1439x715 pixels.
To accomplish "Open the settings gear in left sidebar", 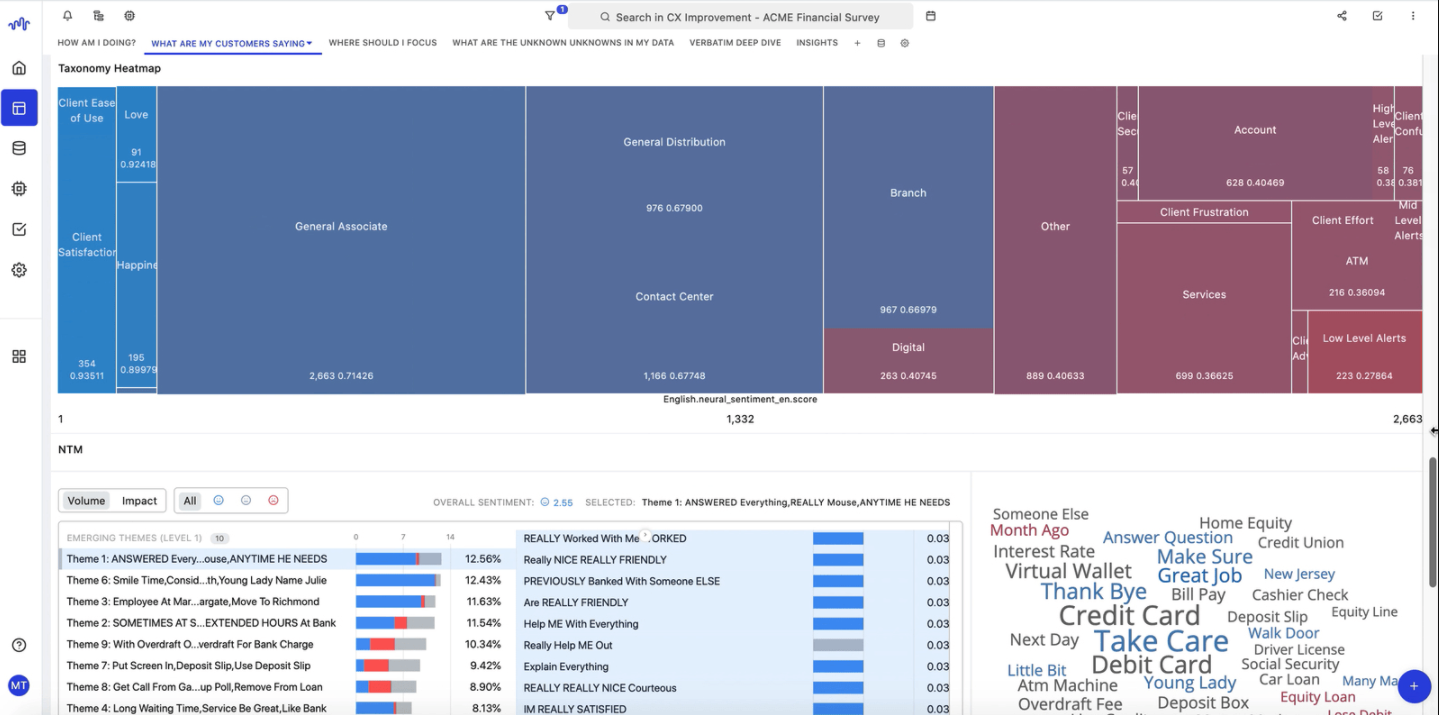I will 19,270.
